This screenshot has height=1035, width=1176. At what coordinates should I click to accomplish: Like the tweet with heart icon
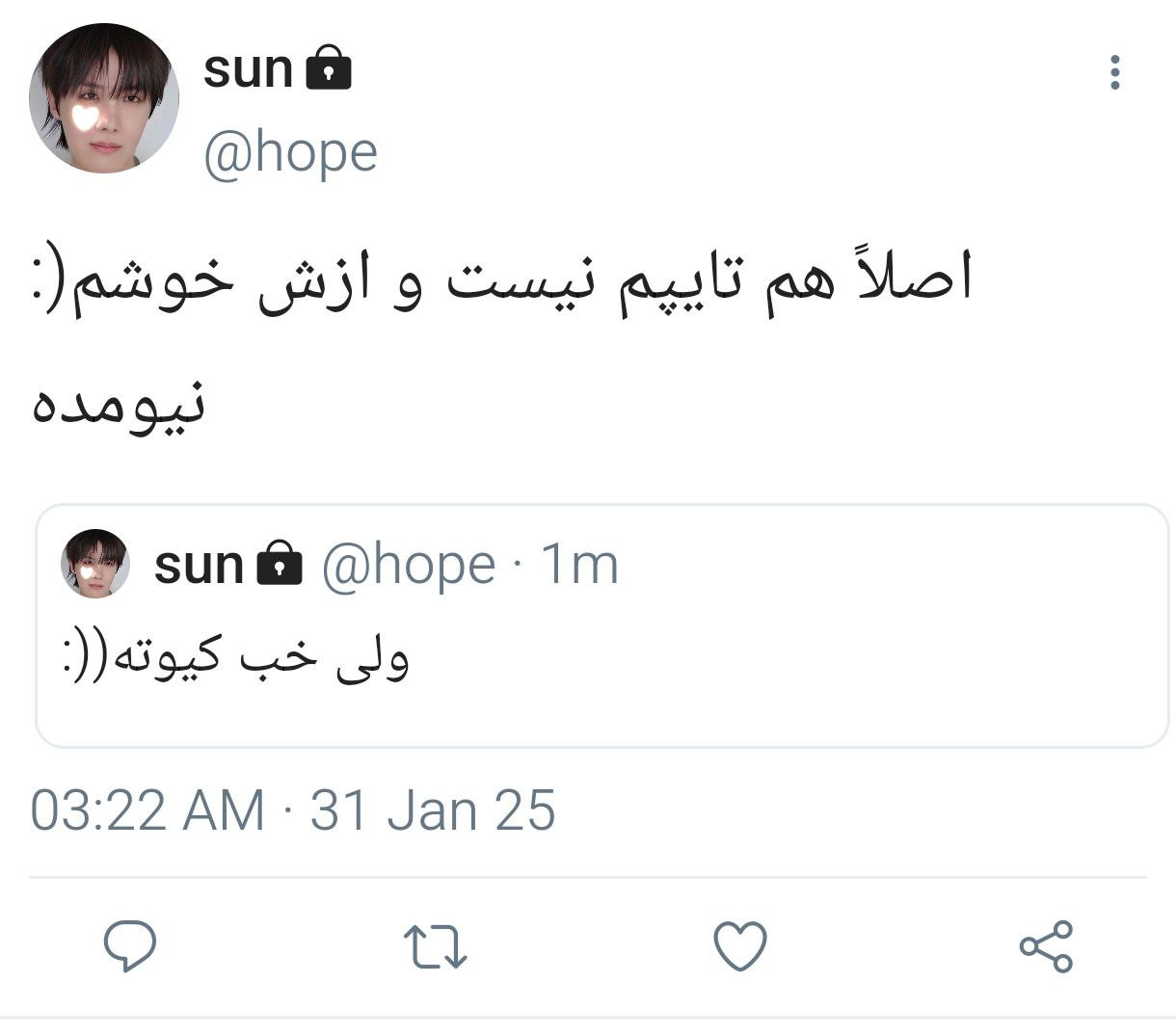[740, 945]
